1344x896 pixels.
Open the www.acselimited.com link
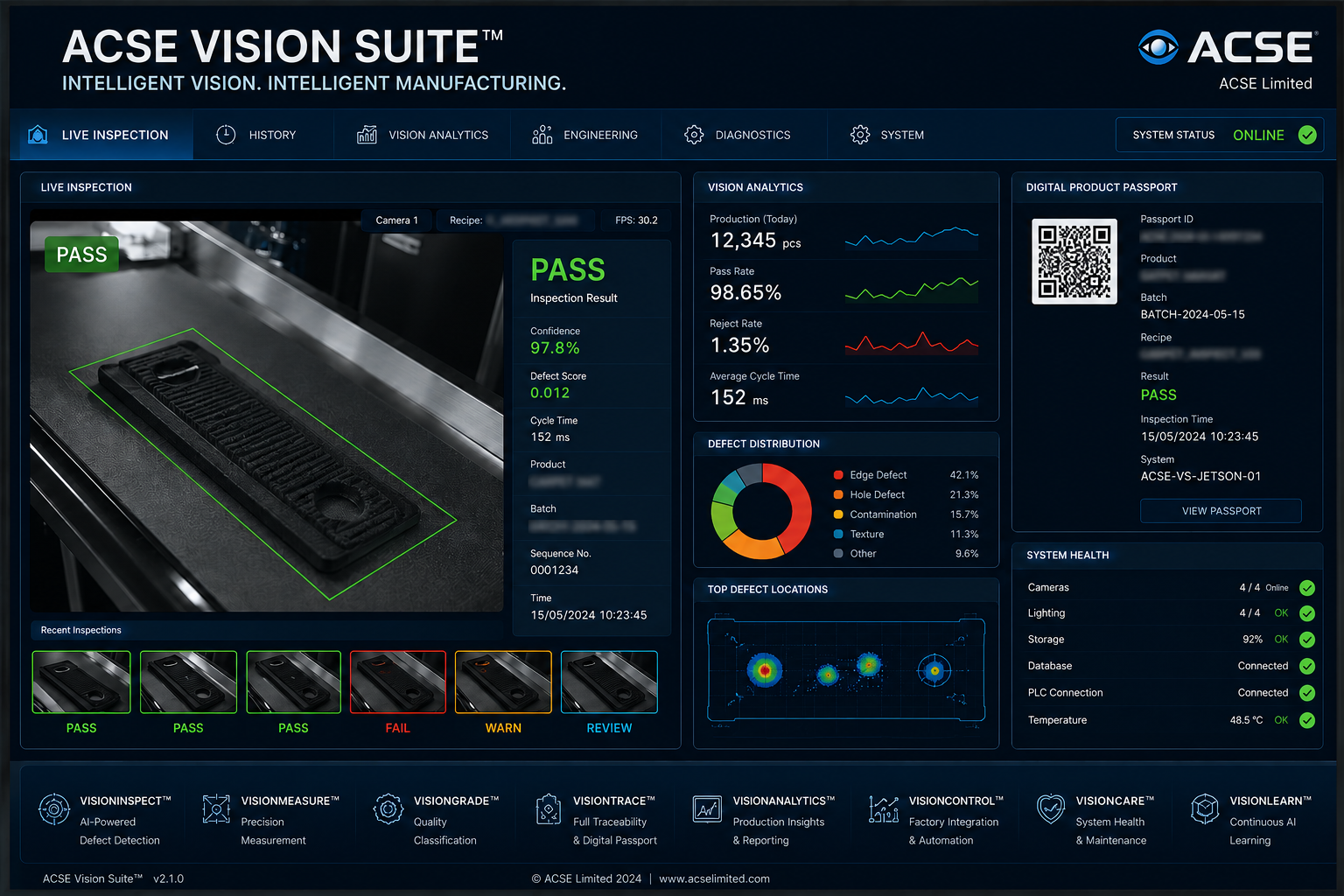pyautogui.click(x=714, y=878)
